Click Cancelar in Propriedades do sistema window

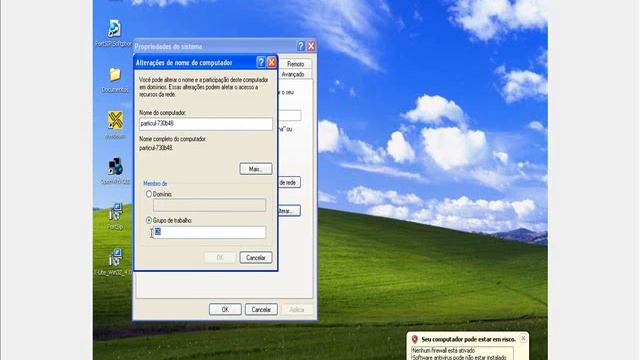tap(261, 309)
